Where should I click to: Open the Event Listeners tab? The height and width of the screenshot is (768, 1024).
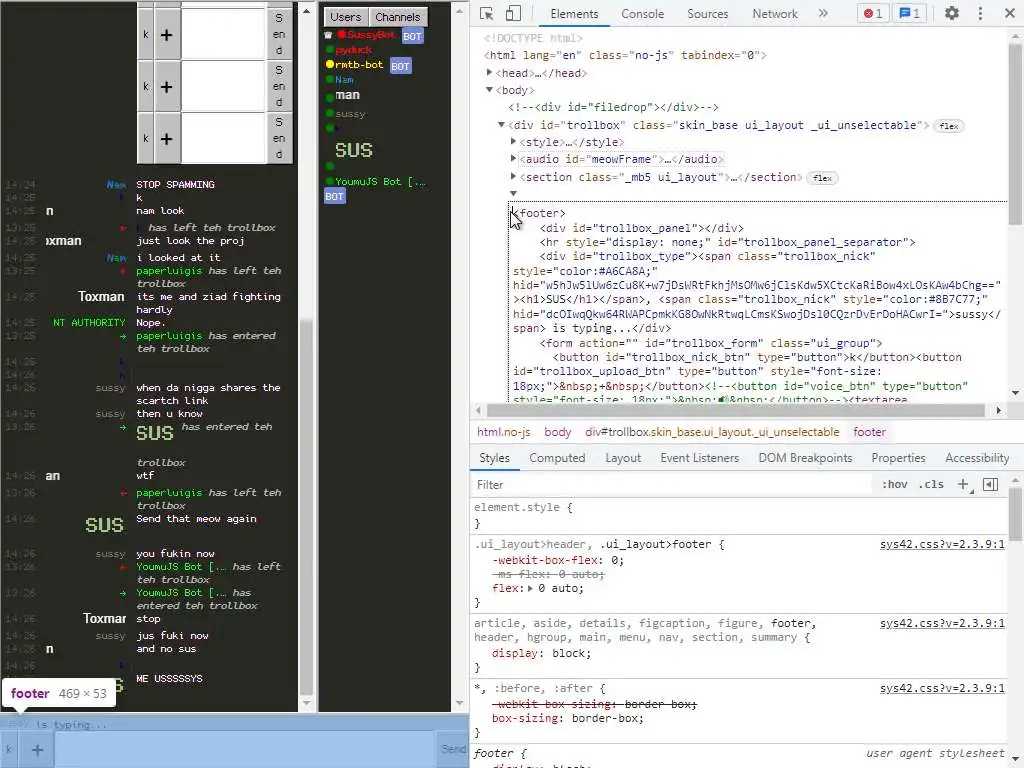699,458
